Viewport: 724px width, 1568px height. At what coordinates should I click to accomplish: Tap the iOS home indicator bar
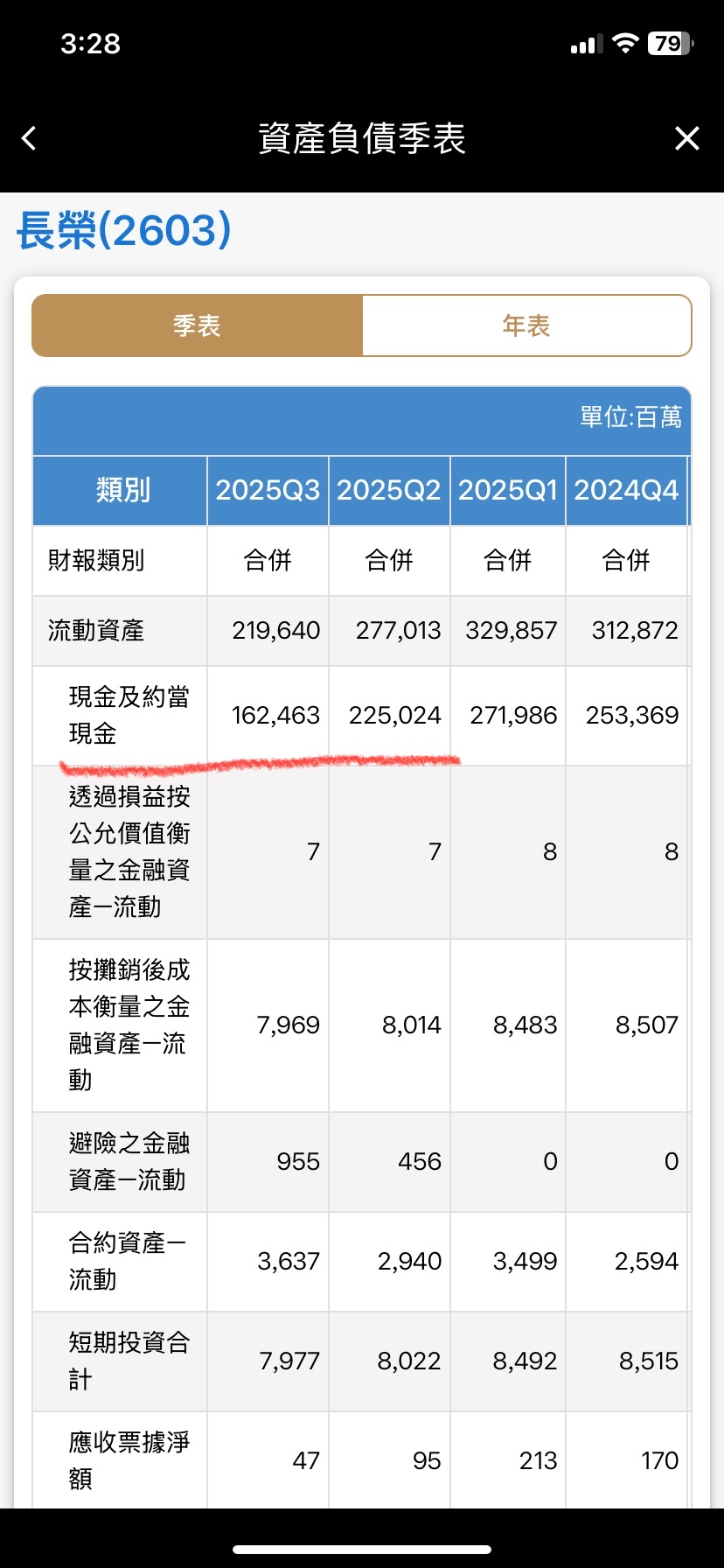pos(362,1550)
